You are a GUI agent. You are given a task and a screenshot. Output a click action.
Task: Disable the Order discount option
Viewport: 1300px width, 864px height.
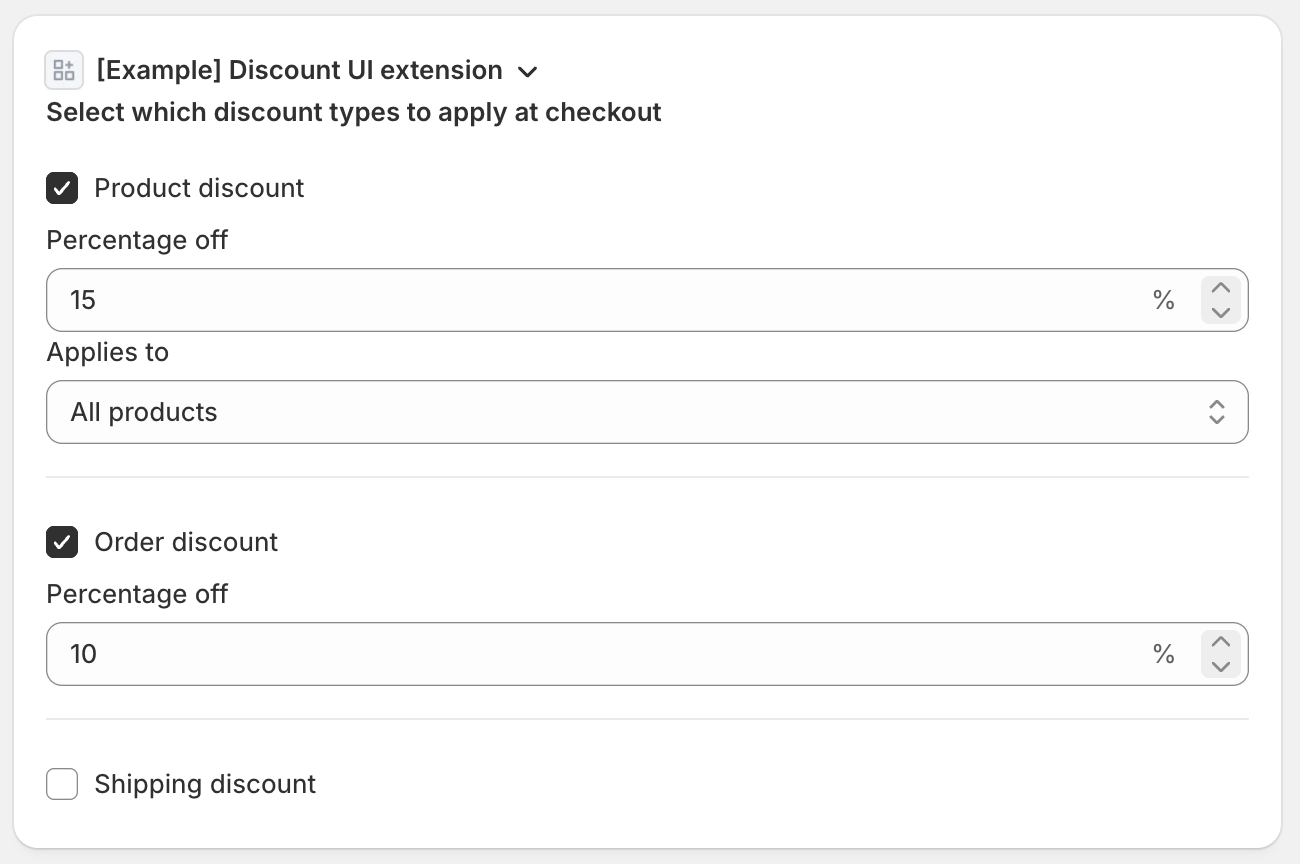tap(62, 542)
